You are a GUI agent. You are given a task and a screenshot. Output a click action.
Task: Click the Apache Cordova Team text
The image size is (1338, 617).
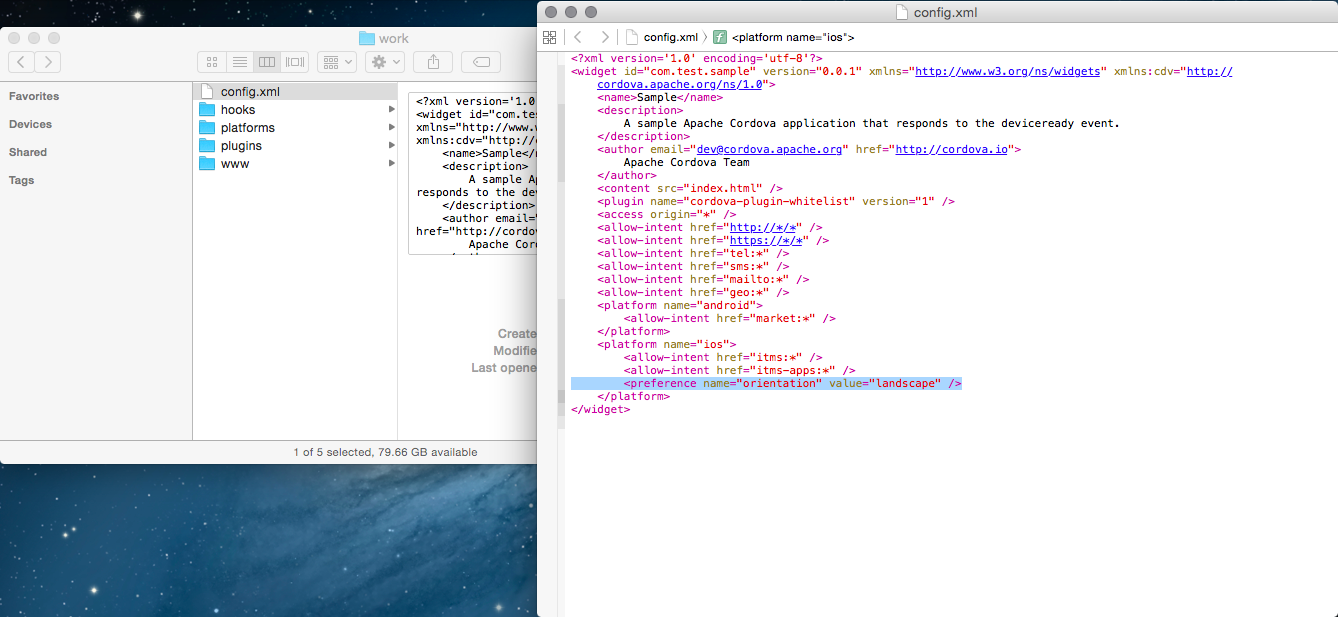point(686,162)
